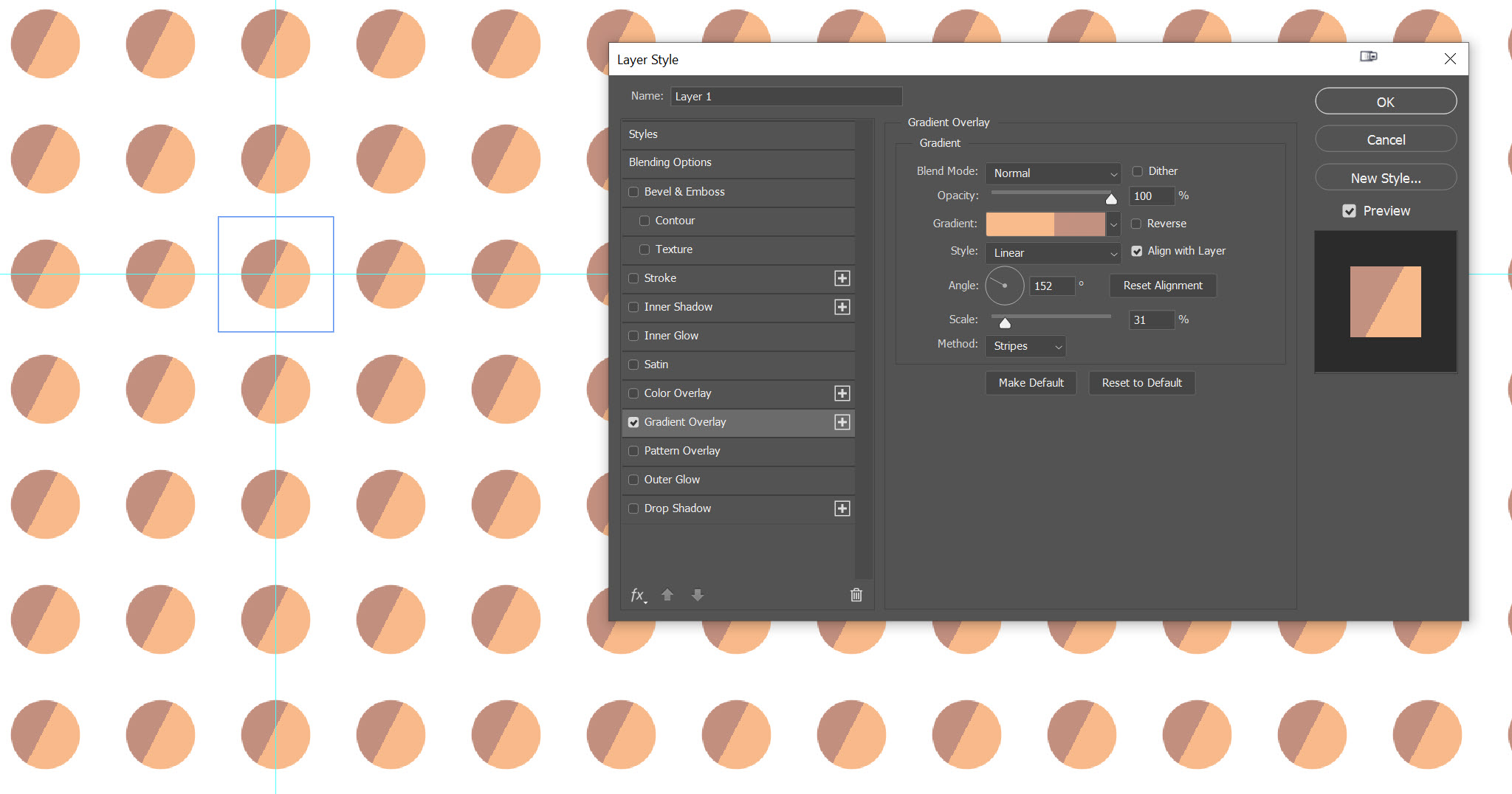This screenshot has height=794, width=1512.
Task: Close the Layer Style dialog
Action: pyautogui.click(x=1450, y=59)
